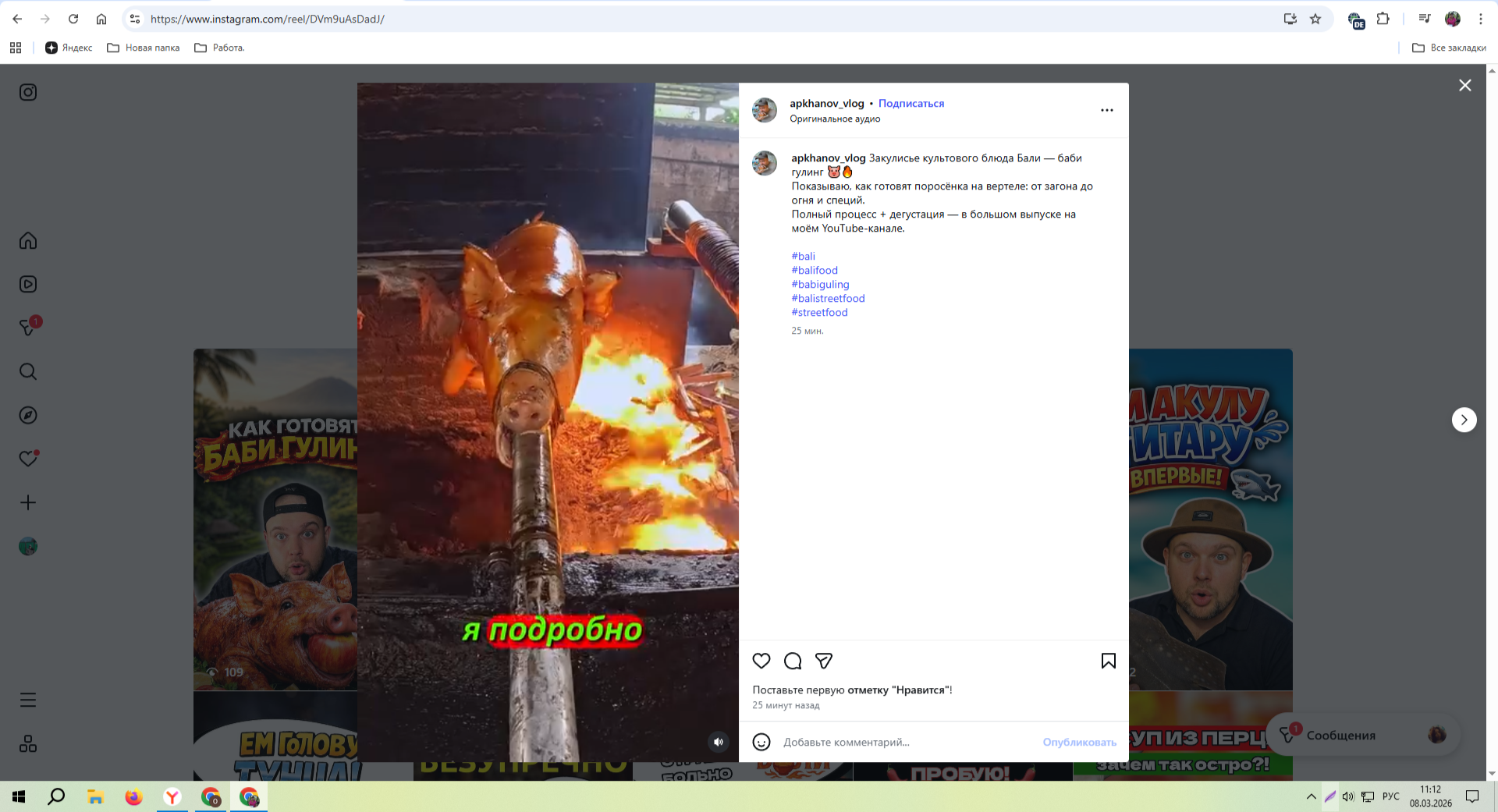Open browser extensions puzzle icon
The width and height of the screenshot is (1498, 812).
1383,19
